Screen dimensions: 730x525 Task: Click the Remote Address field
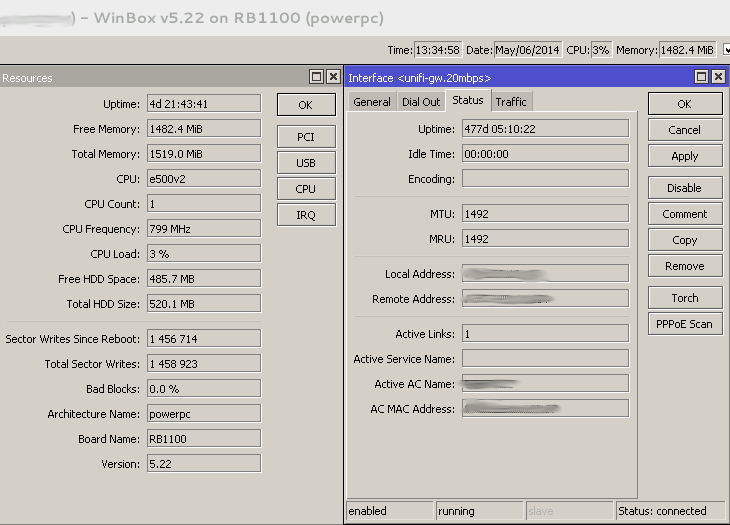[x=545, y=299]
